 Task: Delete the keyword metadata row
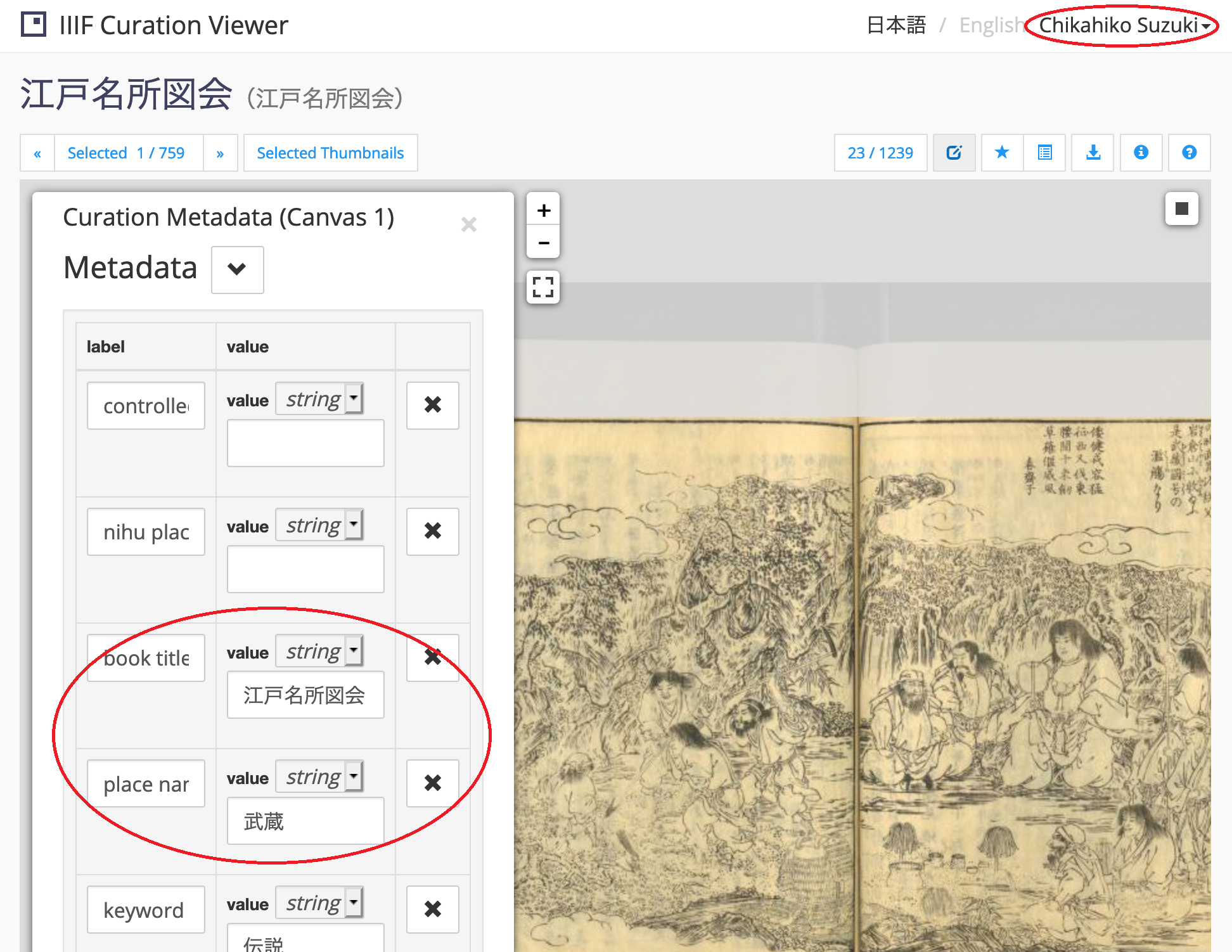pyautogui.click(x=433, y=909)
